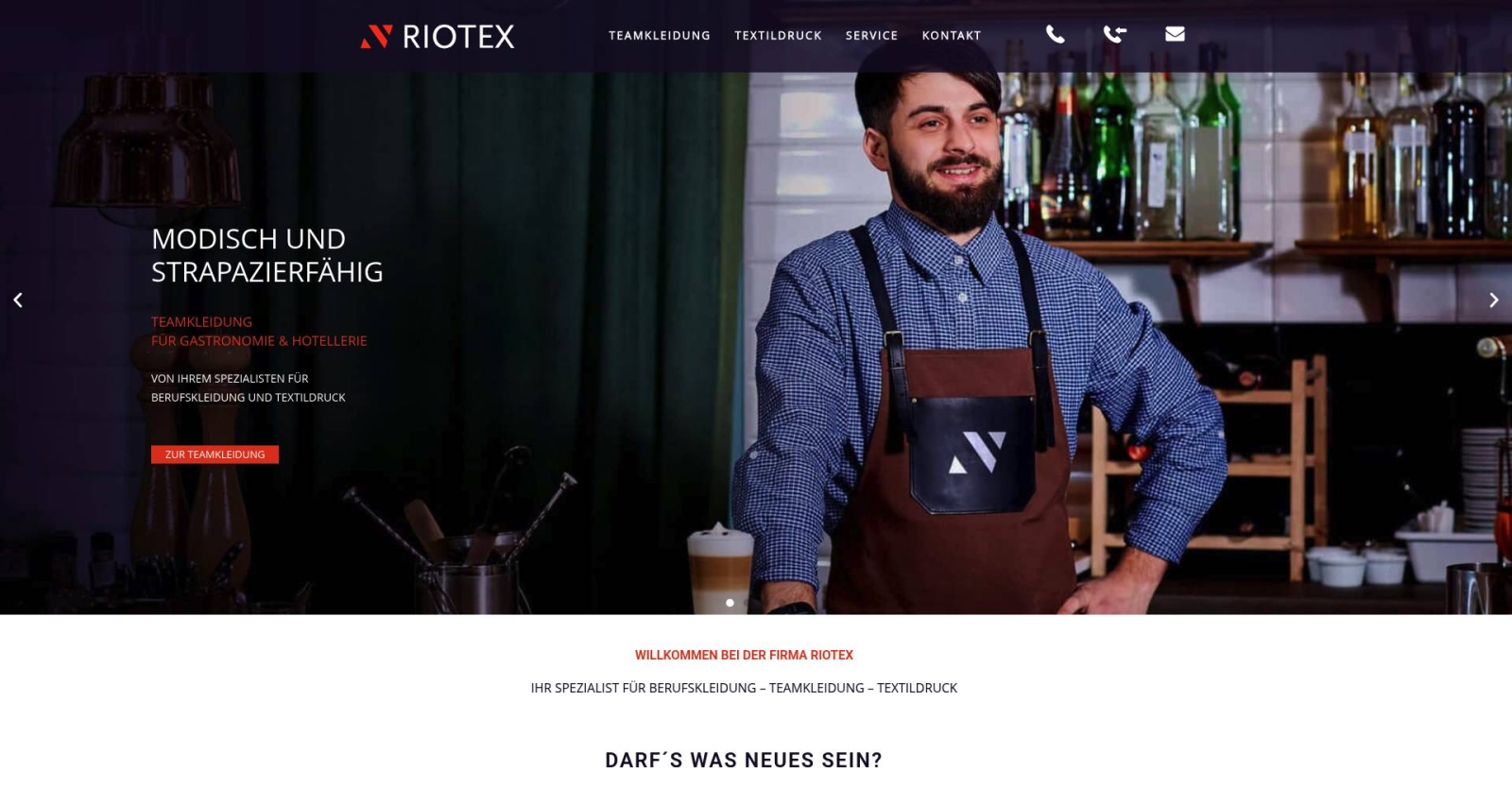Go to previous slide with left chevron

[x=18, y=300]
